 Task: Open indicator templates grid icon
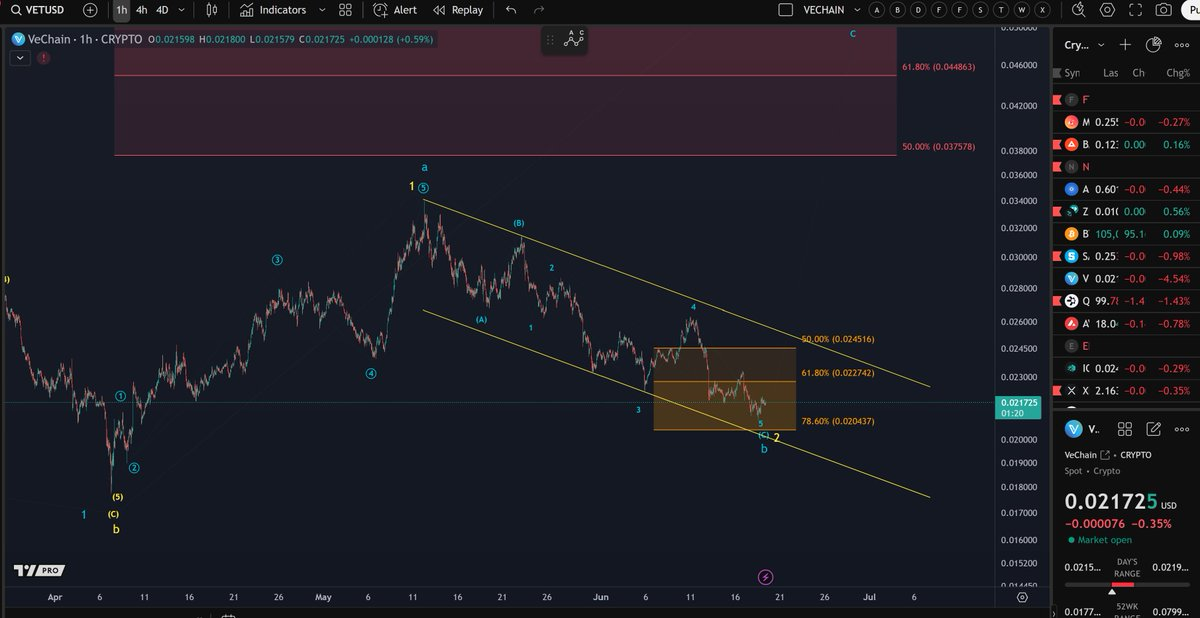point(345,10)
